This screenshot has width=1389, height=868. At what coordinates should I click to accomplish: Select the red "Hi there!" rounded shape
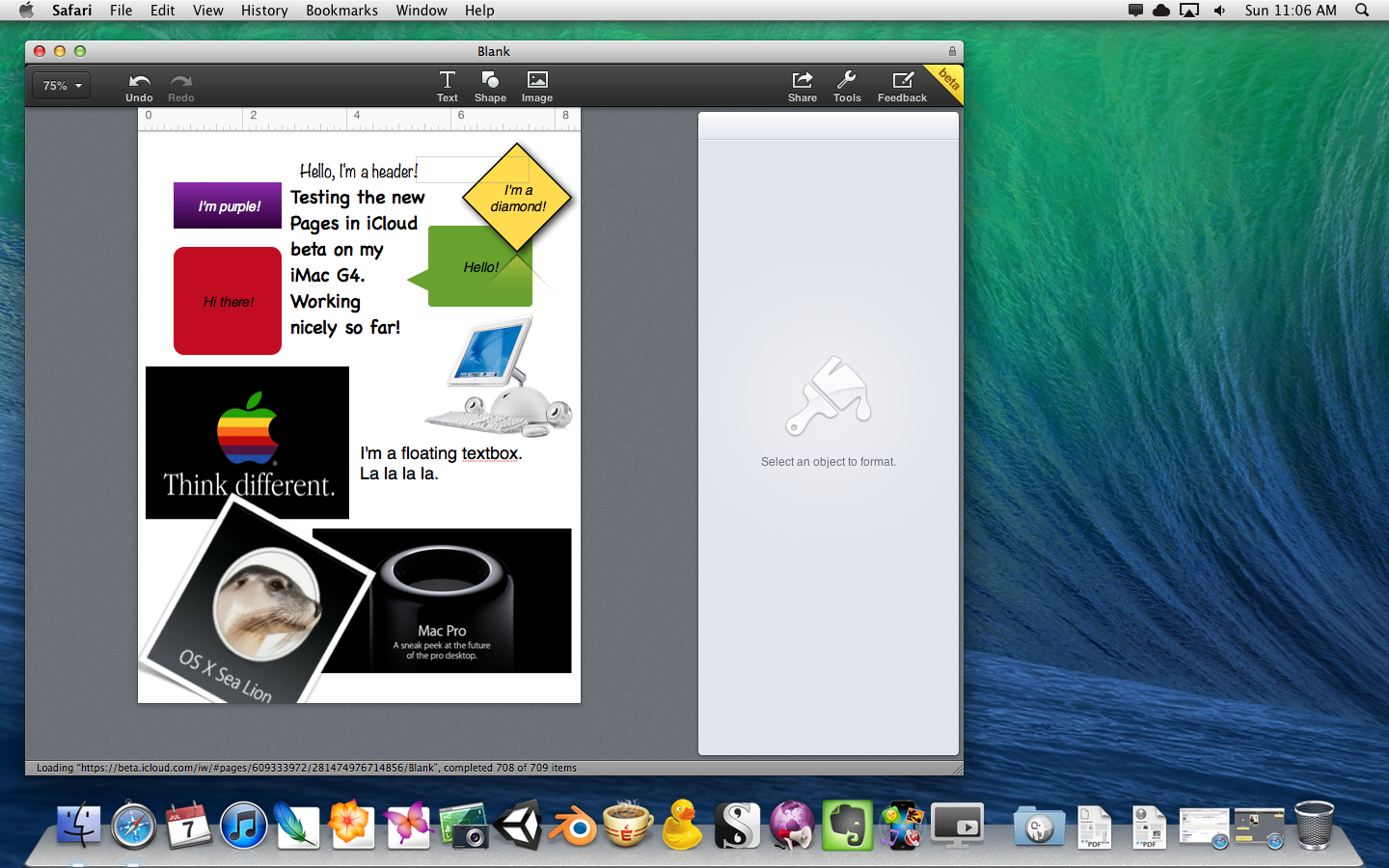pos(228,301)
